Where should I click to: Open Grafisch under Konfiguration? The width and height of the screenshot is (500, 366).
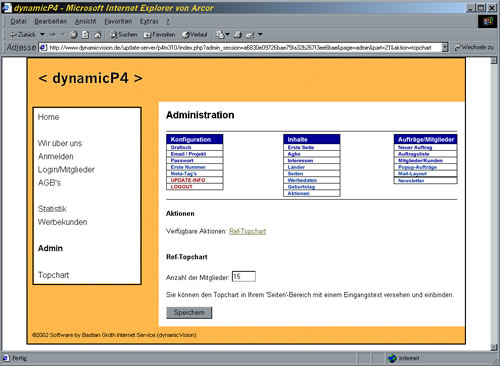(x=181, y=147)
